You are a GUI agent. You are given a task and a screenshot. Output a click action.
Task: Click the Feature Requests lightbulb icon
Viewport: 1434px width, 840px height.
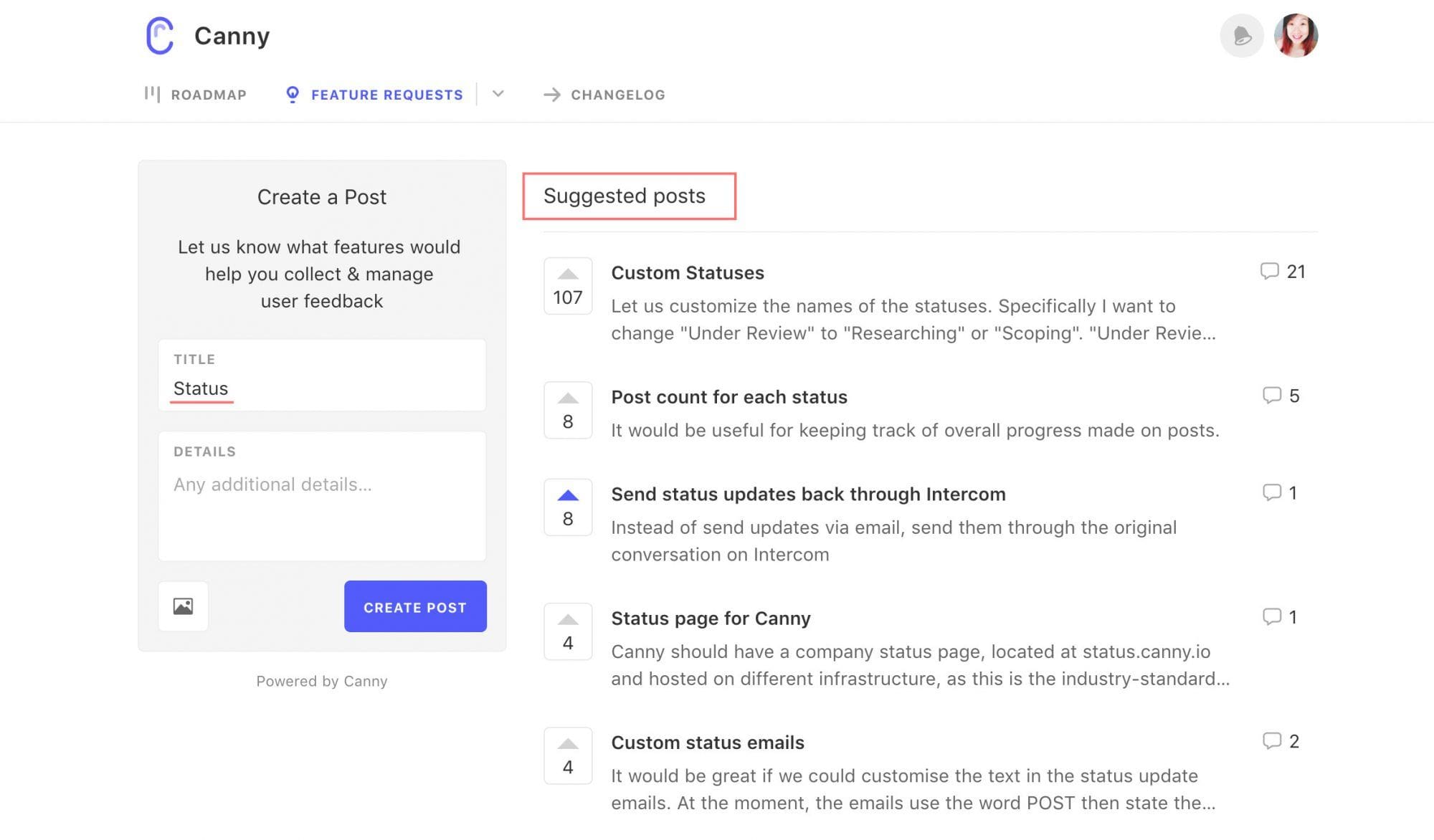tap(293, 95)
